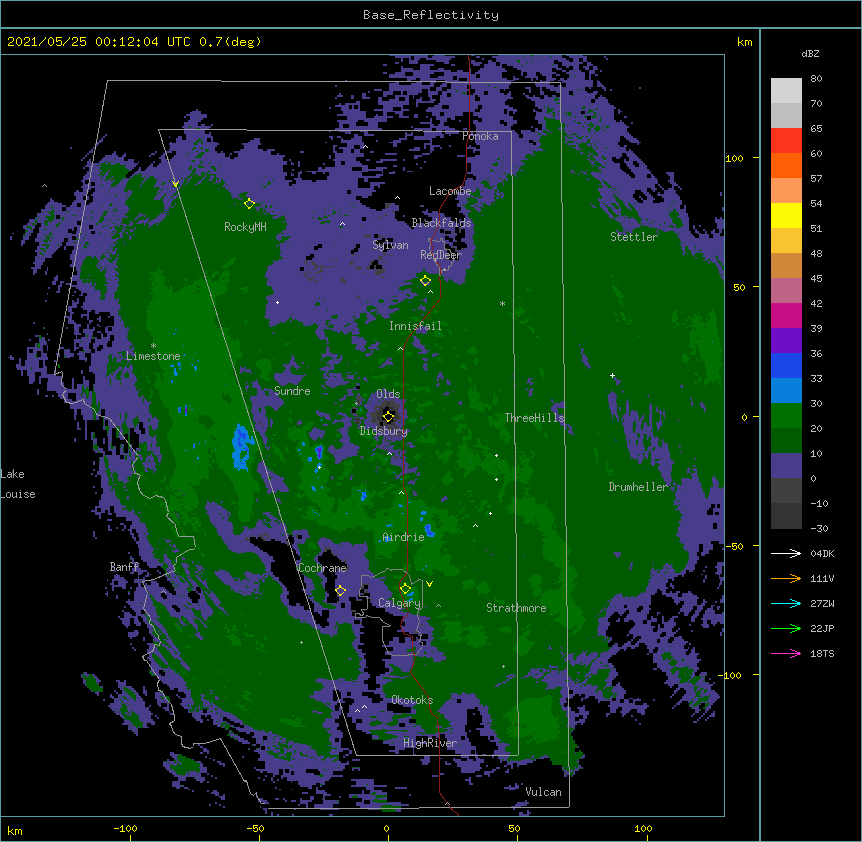Click the Strathmore city label

pos(516,608)
